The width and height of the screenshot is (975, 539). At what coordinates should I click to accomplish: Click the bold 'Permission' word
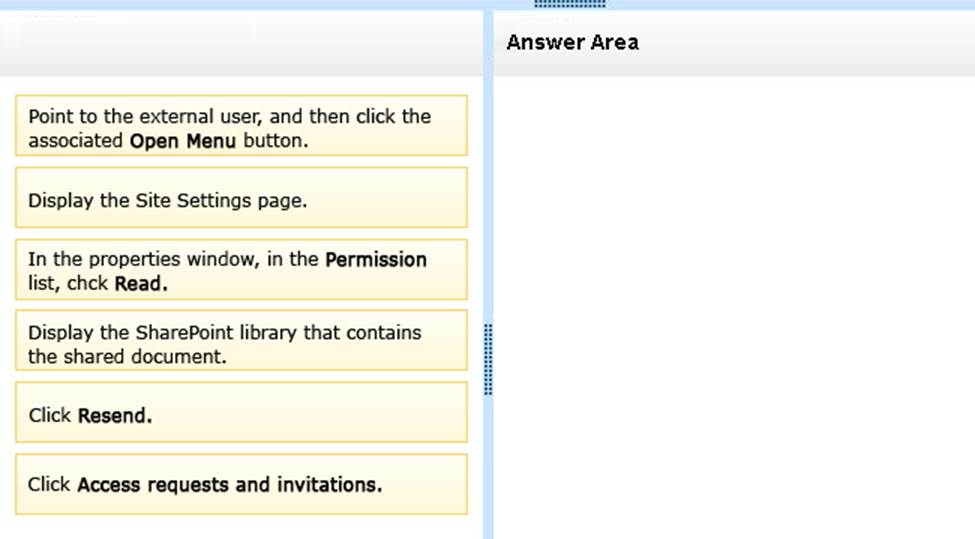pos(376,259)
